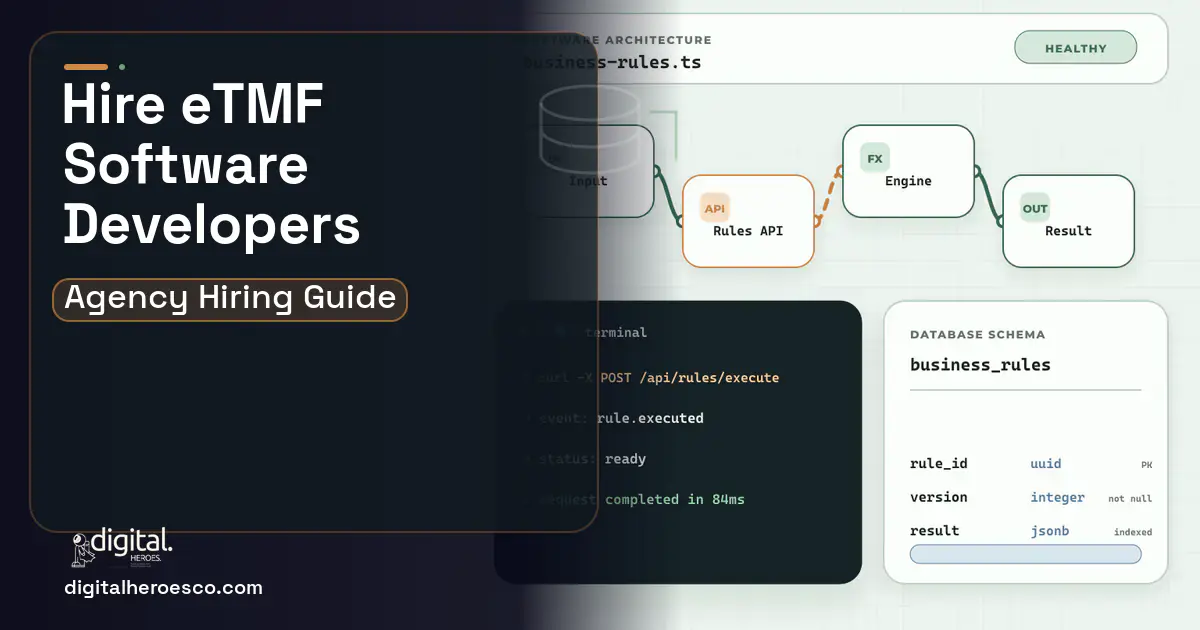The image size is (1200, 630).
Task: Click the business_rules table name
Action: [980, 365]
